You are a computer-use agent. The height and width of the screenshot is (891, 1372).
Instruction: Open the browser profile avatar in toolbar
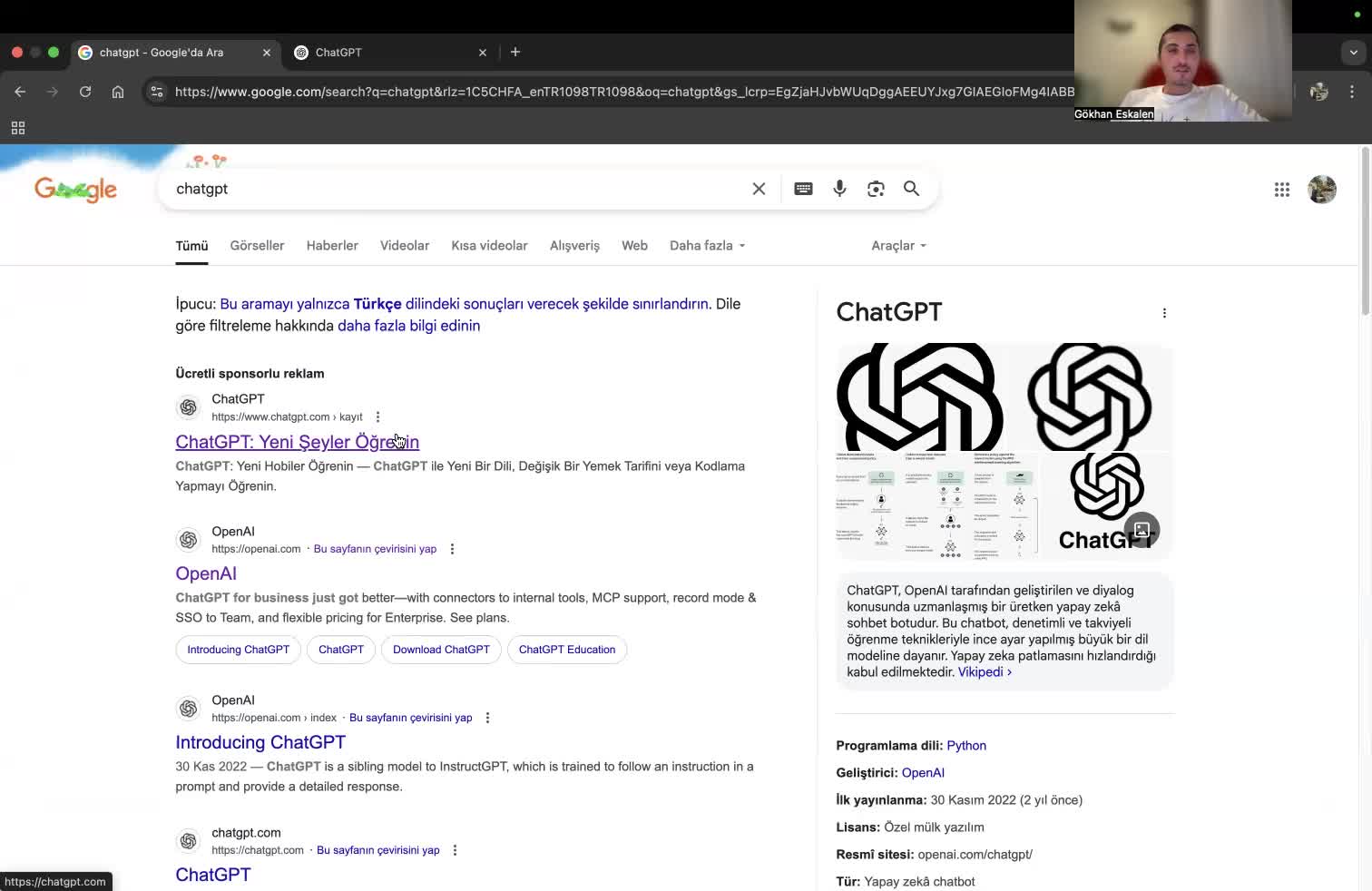coord(1319,92)
